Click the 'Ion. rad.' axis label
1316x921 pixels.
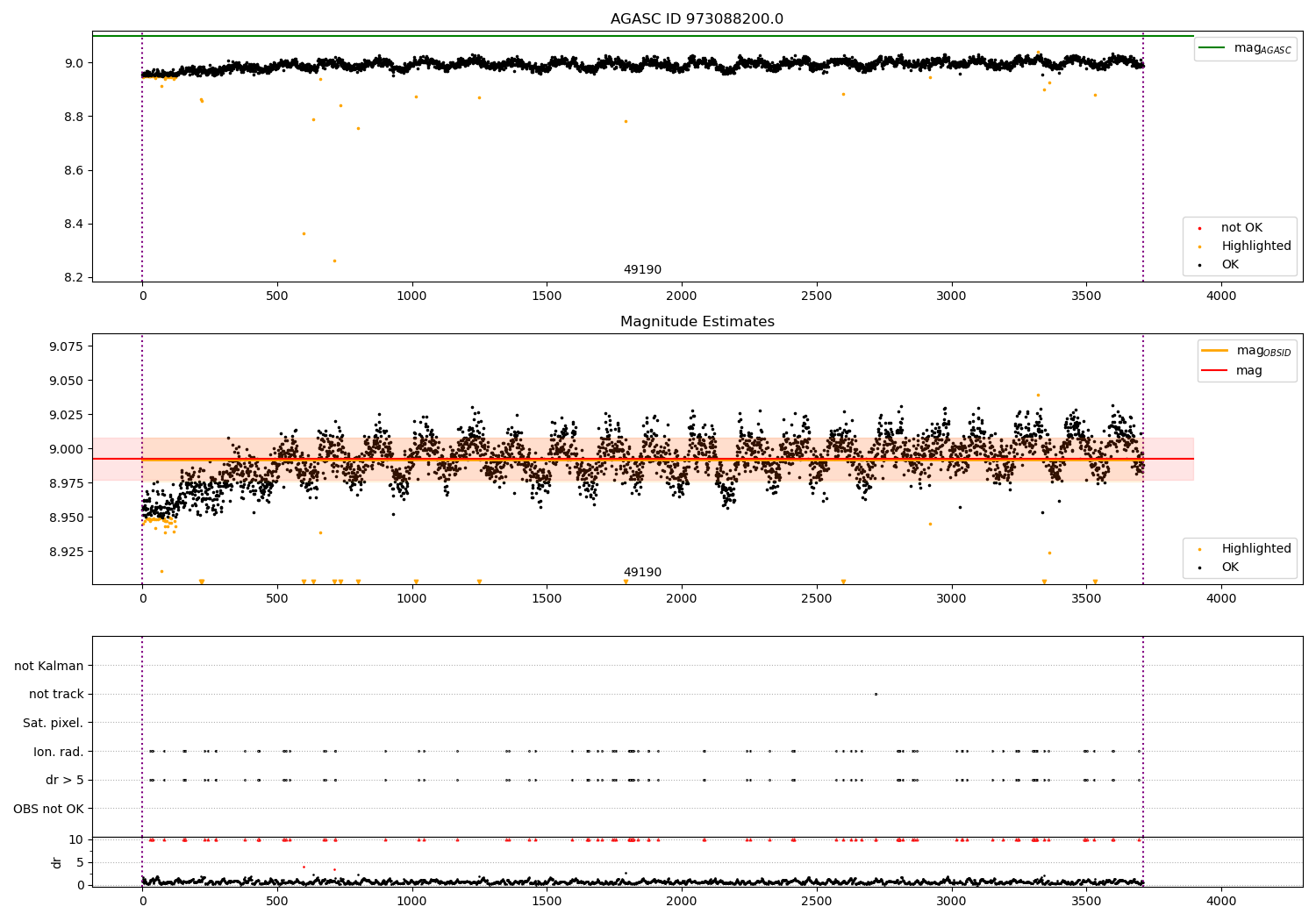(59, 752)
